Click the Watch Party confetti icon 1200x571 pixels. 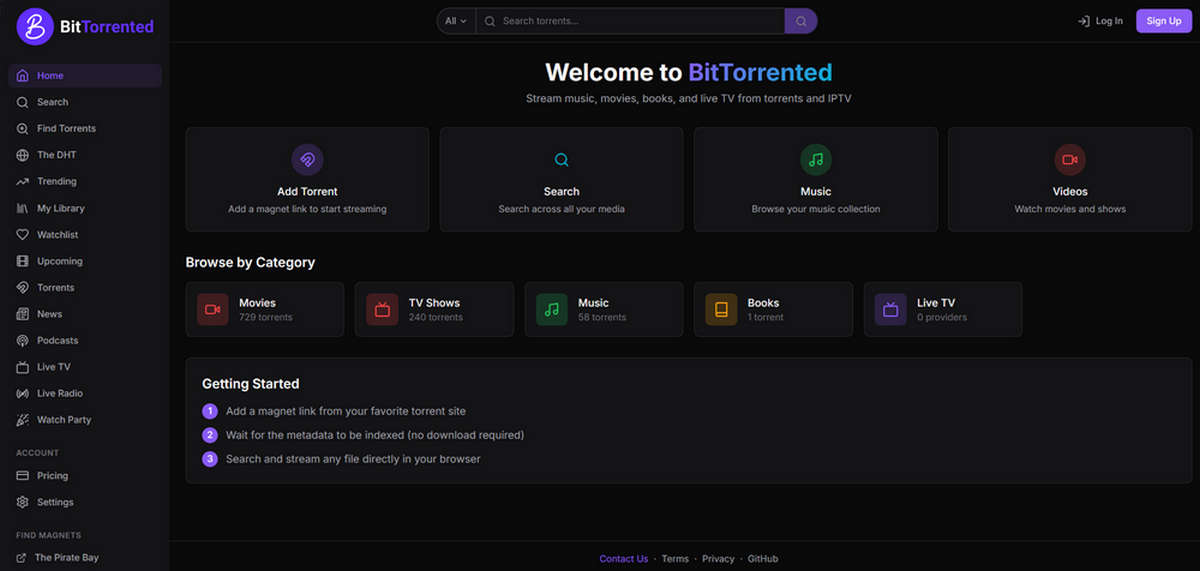click(23, 420)
